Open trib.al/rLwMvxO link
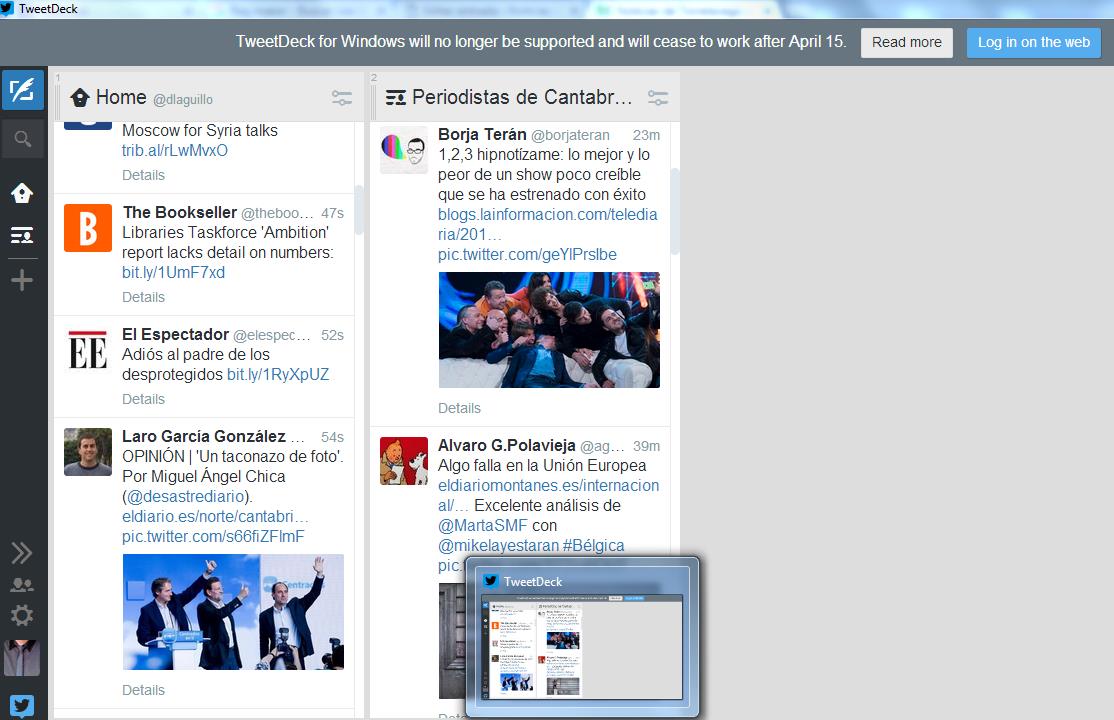The height and width of the screenshot is (720, 1114). (175, 151)
